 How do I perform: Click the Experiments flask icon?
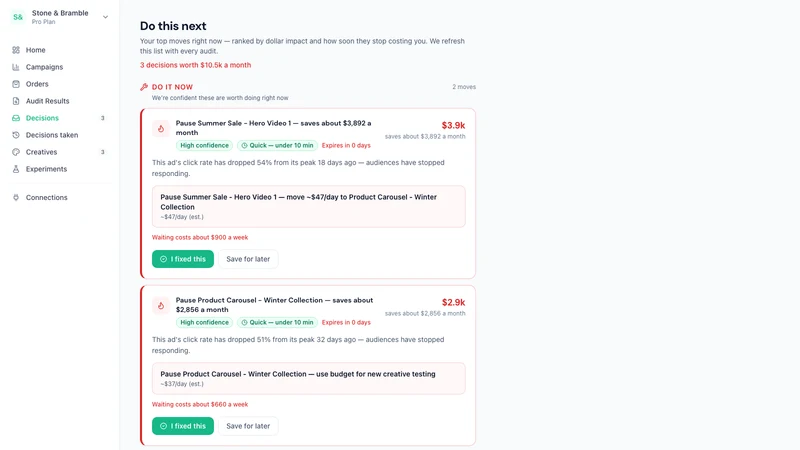[x=16, y=169]
